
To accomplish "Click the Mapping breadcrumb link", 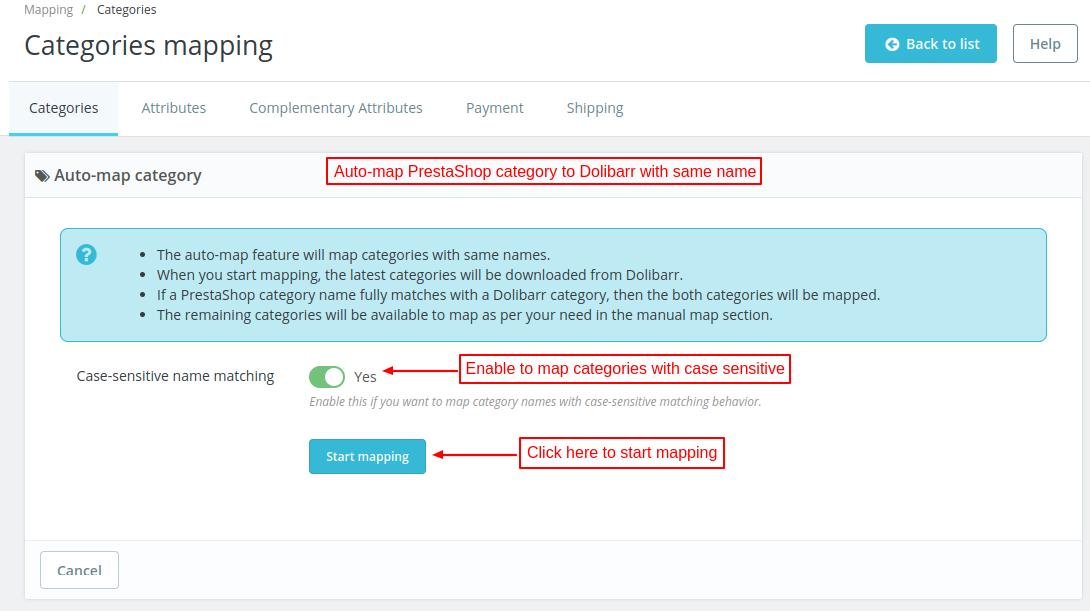I will pyautogui.click(x=48, y=10).
